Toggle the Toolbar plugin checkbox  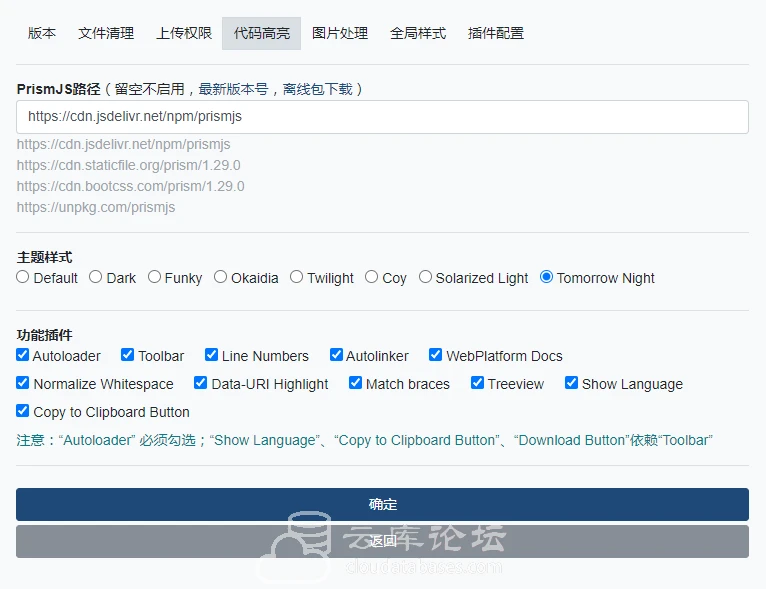(128, 355)
